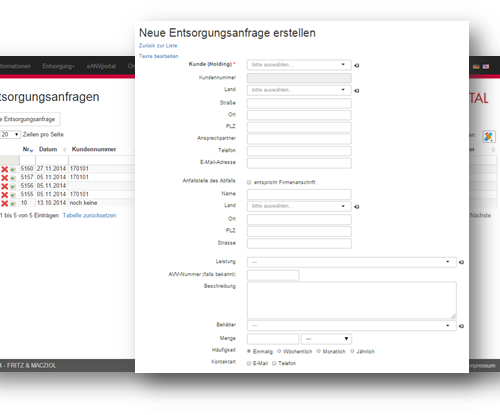Click the '13.10.2014' date cell
This screenshot has width=500, height=415.
[51, 203]
